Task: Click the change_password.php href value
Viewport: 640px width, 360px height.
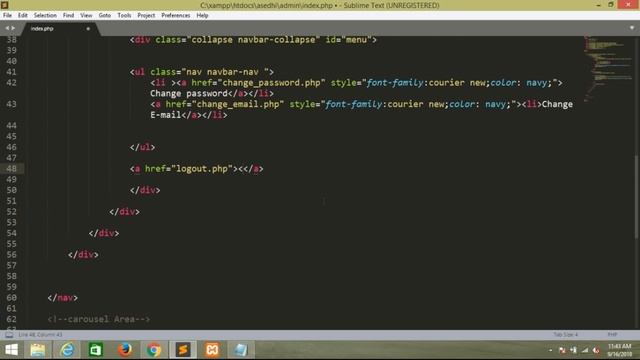Action: (x=271, y=83)
